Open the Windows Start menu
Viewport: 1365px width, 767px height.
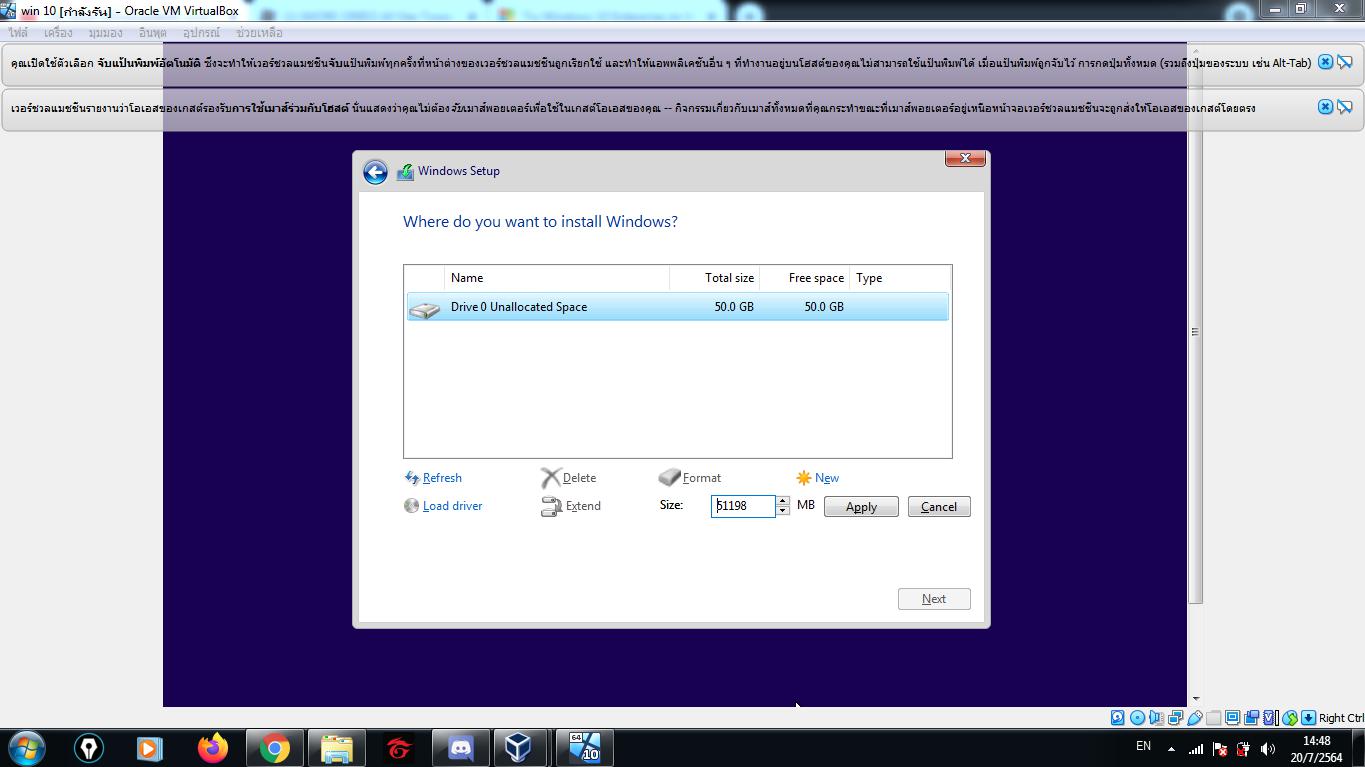27,748
